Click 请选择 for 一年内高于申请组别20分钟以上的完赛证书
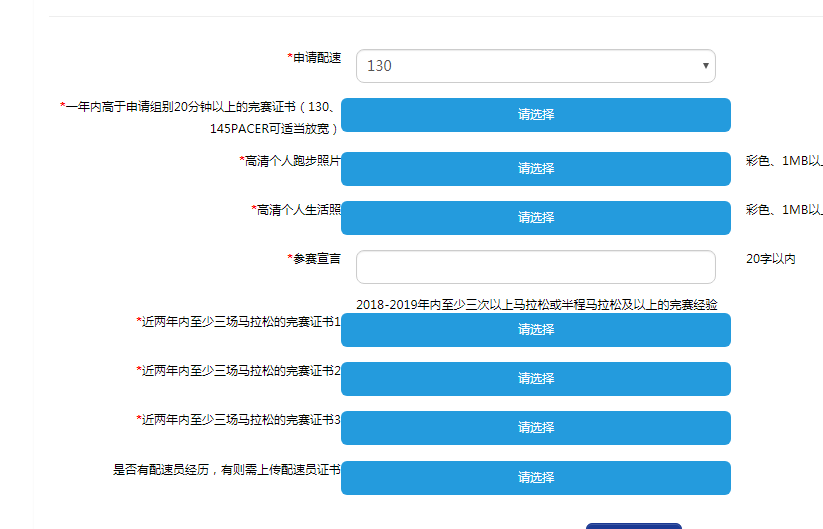Screen dimensions: 823x529 (535, 115)
